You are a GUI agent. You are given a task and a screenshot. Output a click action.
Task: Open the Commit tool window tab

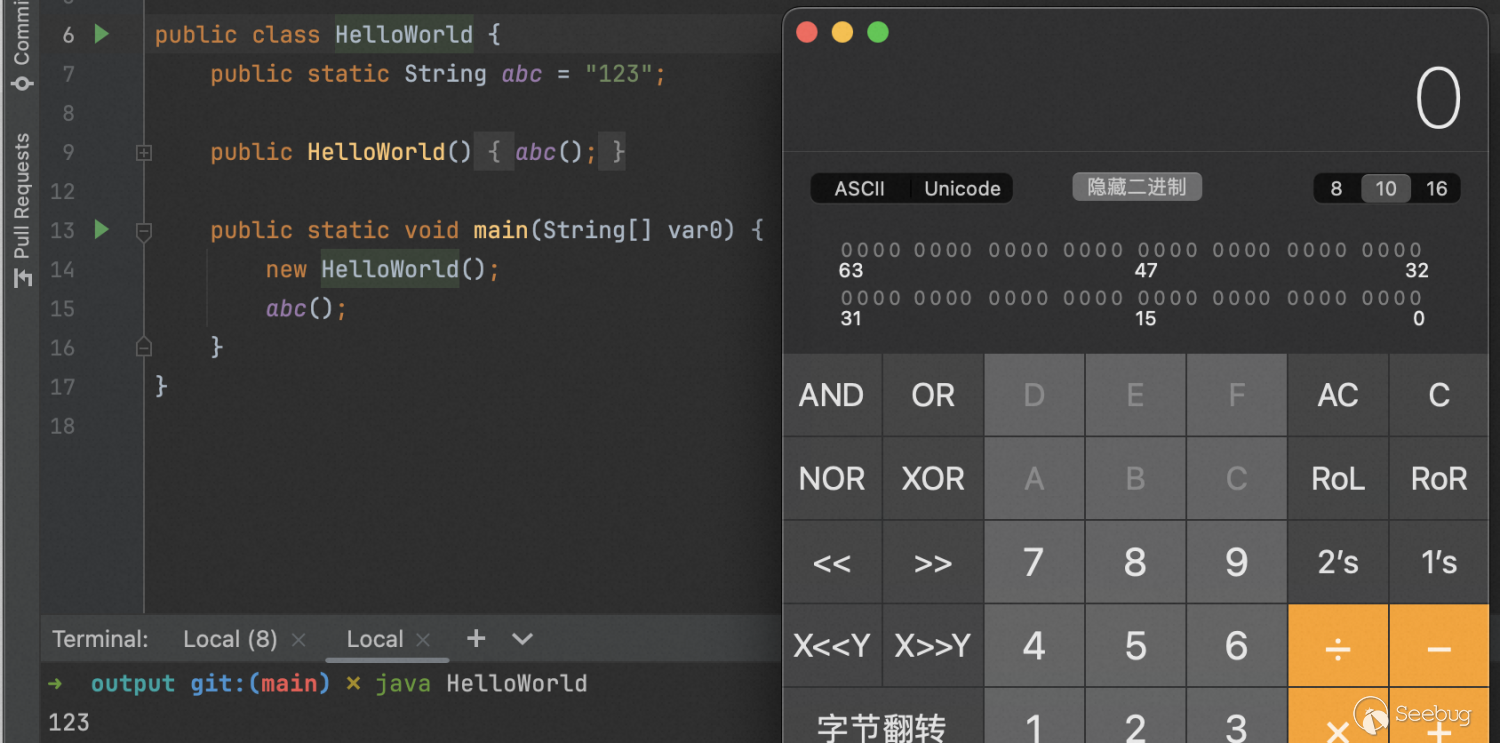pos(21,46)
